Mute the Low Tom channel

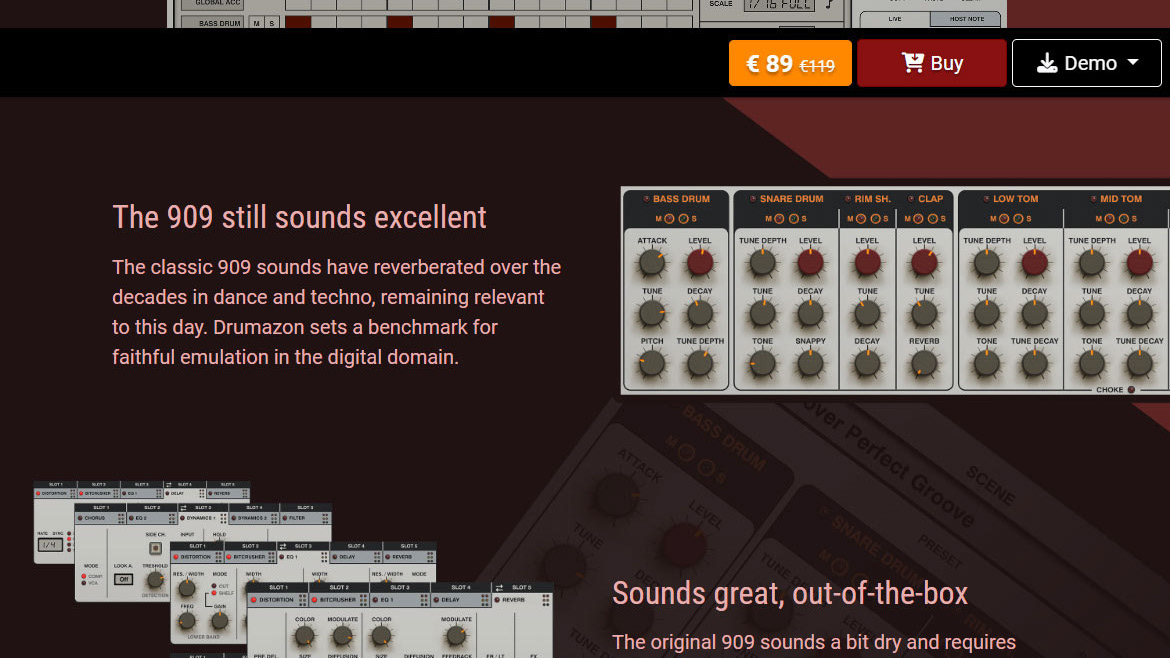tap(1004, 219)
